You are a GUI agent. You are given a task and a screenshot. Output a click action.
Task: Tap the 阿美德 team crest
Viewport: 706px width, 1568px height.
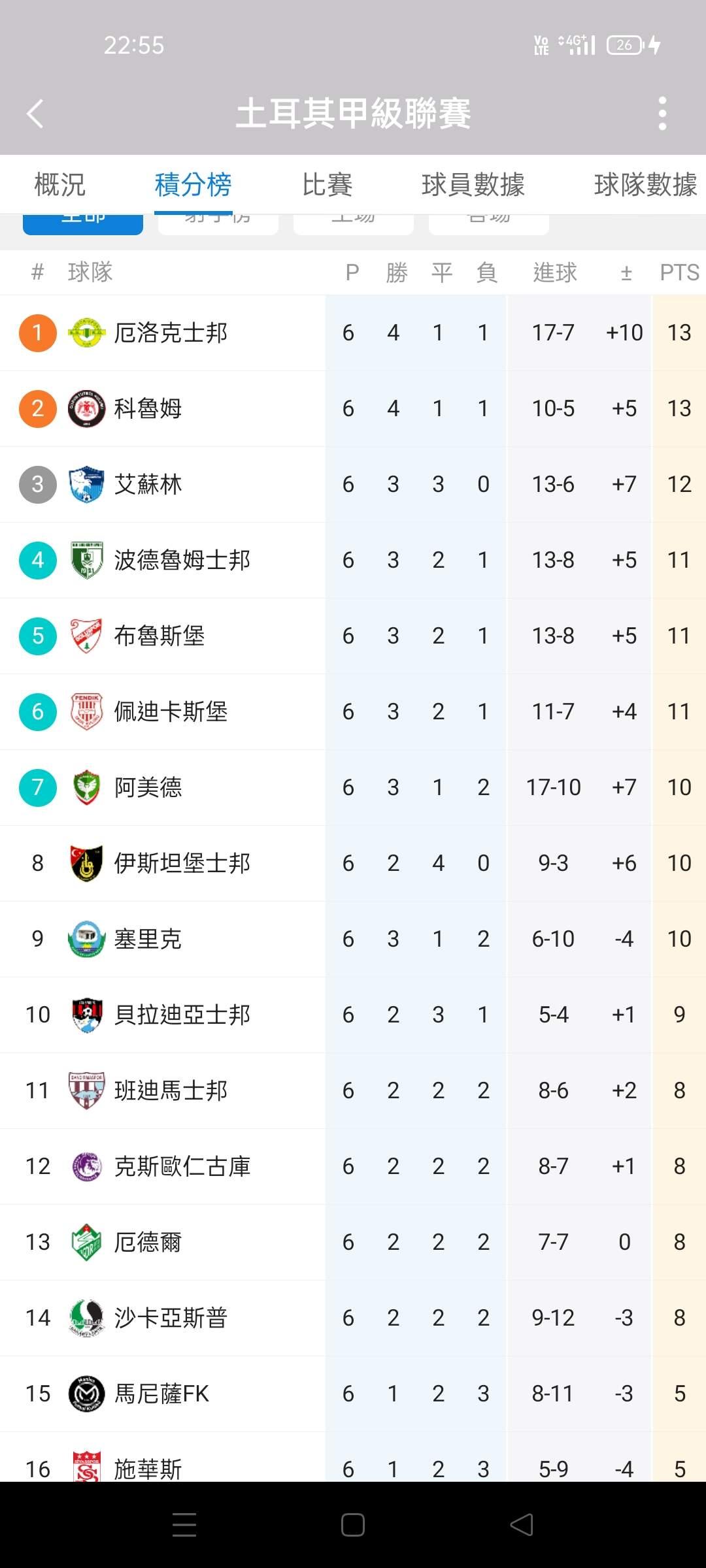tap(86, 788)
